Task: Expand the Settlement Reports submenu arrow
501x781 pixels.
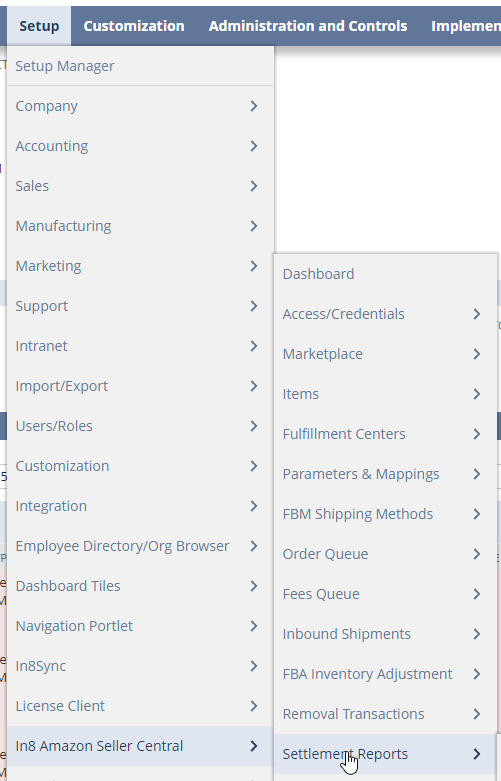Action: [x=477, y=754]
